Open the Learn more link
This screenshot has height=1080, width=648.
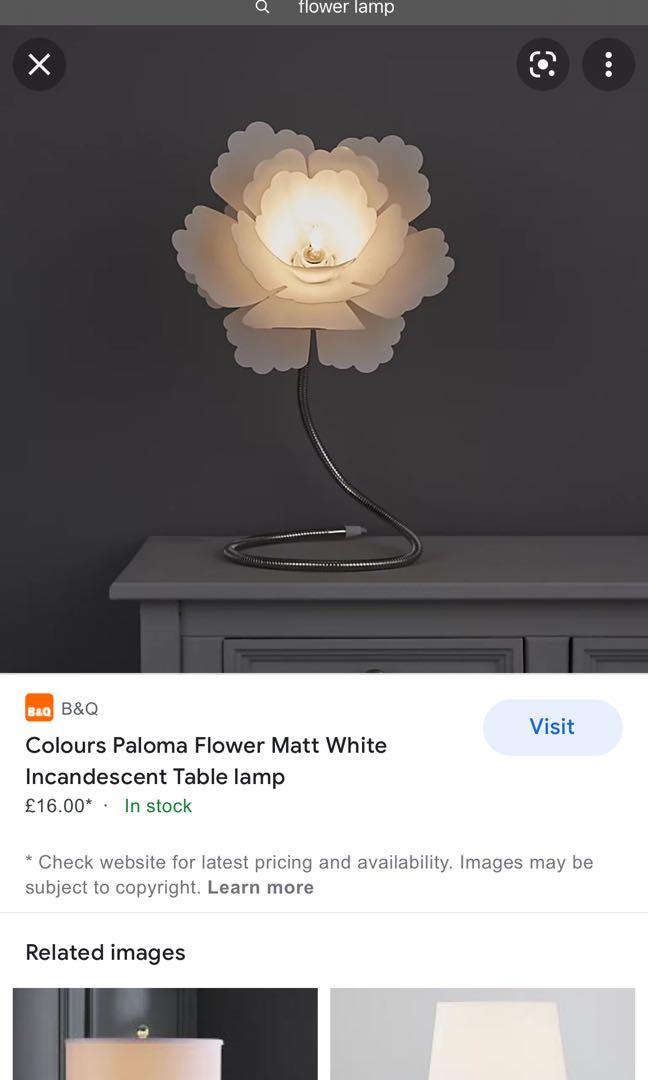click(x=260, y=887)
